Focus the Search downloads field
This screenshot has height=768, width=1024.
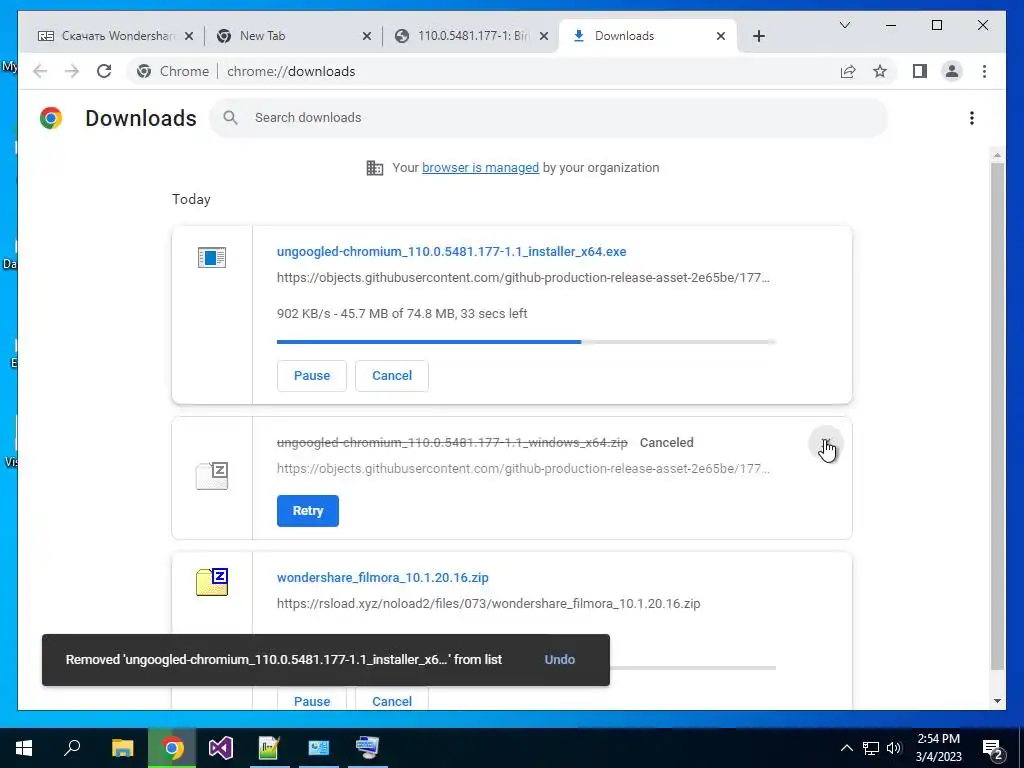tap(549, 118)
